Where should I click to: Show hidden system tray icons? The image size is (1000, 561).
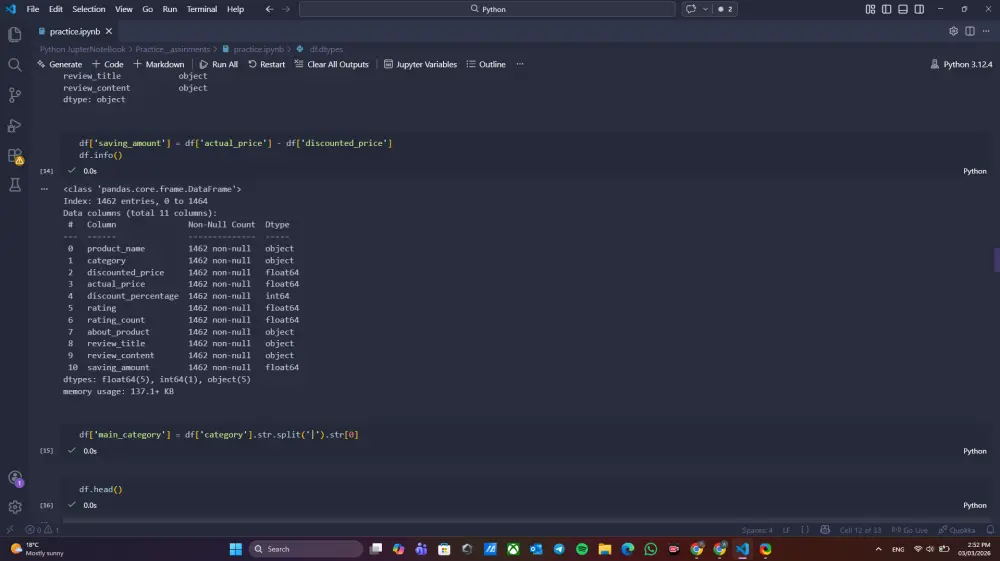tap(878, 549)
